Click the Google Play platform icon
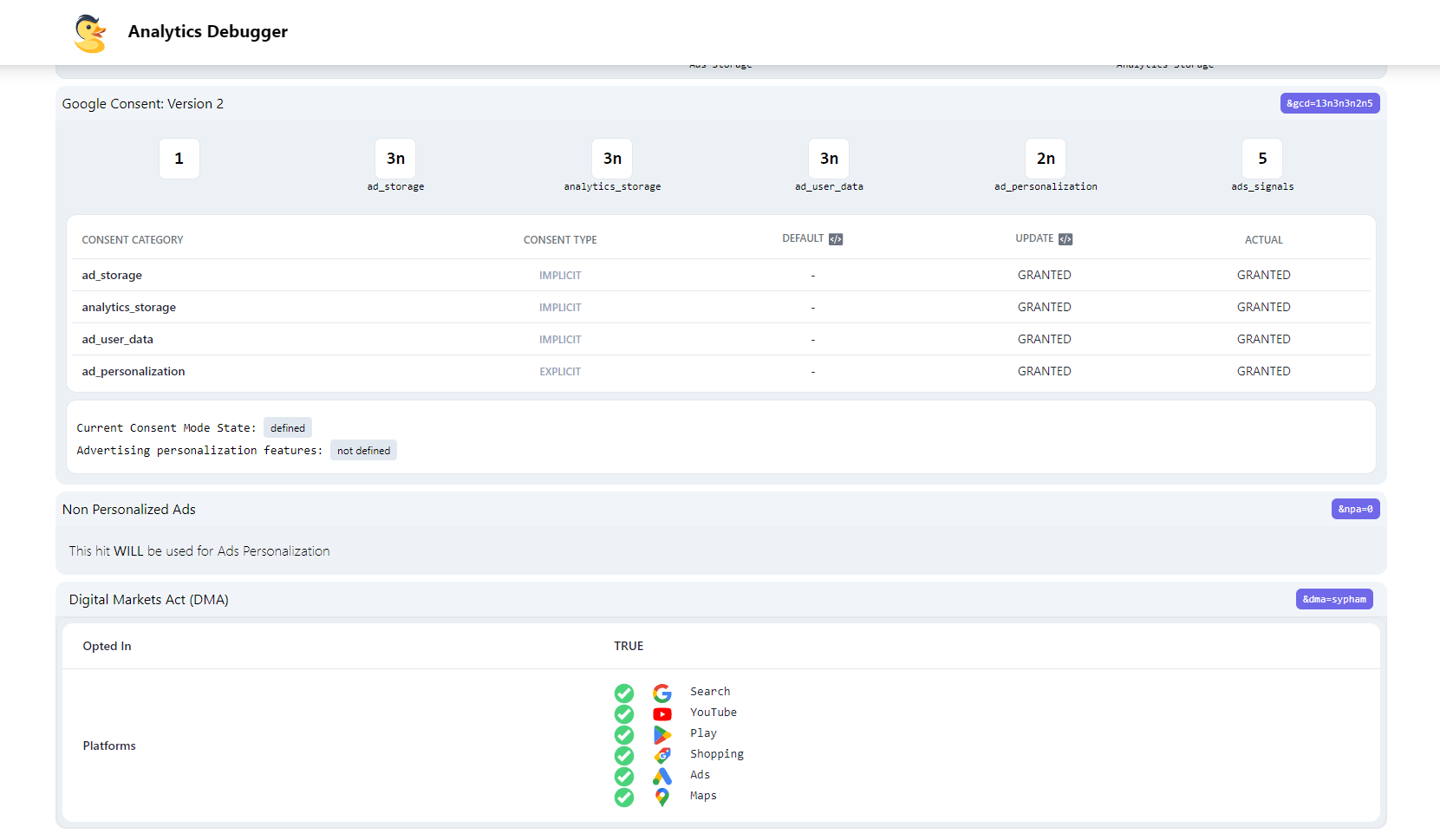This screenshot has height=840, width=1440. pos(662,734)
